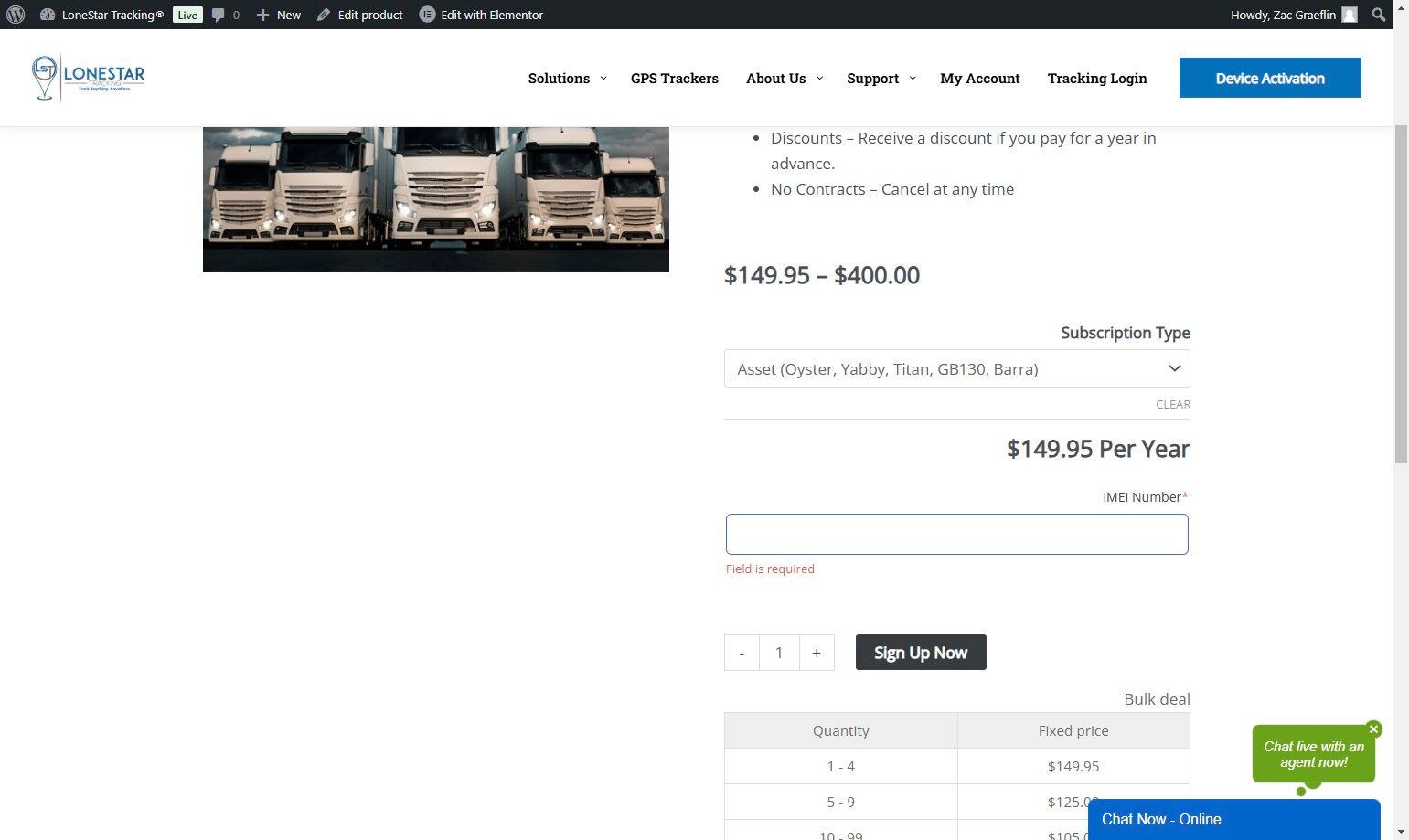Image resolution: width=1409 pixels, height=840 pixels.
Task: Open Edit with Elementor link
Action: tap(492, 15)
